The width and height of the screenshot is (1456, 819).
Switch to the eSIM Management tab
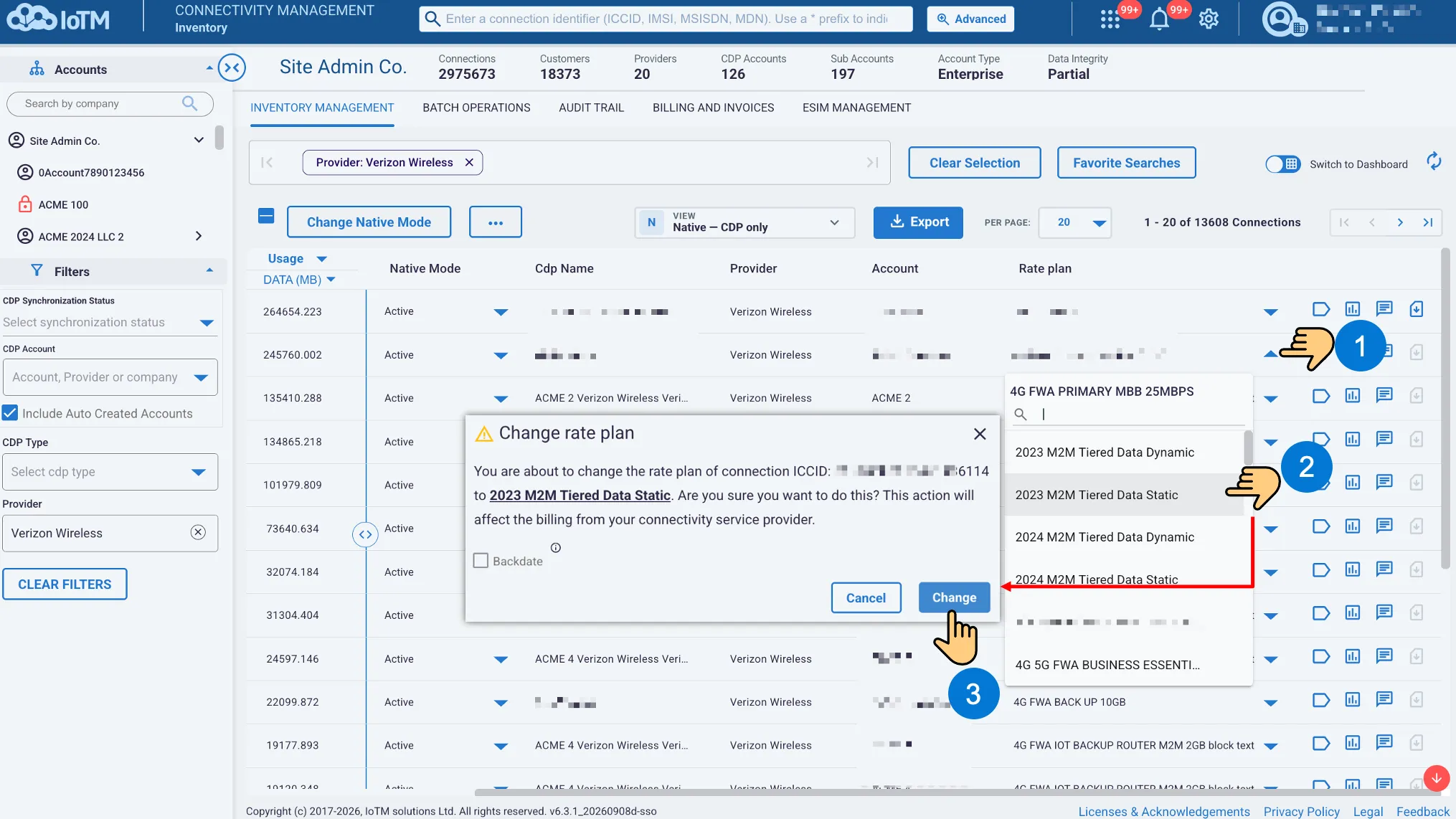tap(856, 108)
